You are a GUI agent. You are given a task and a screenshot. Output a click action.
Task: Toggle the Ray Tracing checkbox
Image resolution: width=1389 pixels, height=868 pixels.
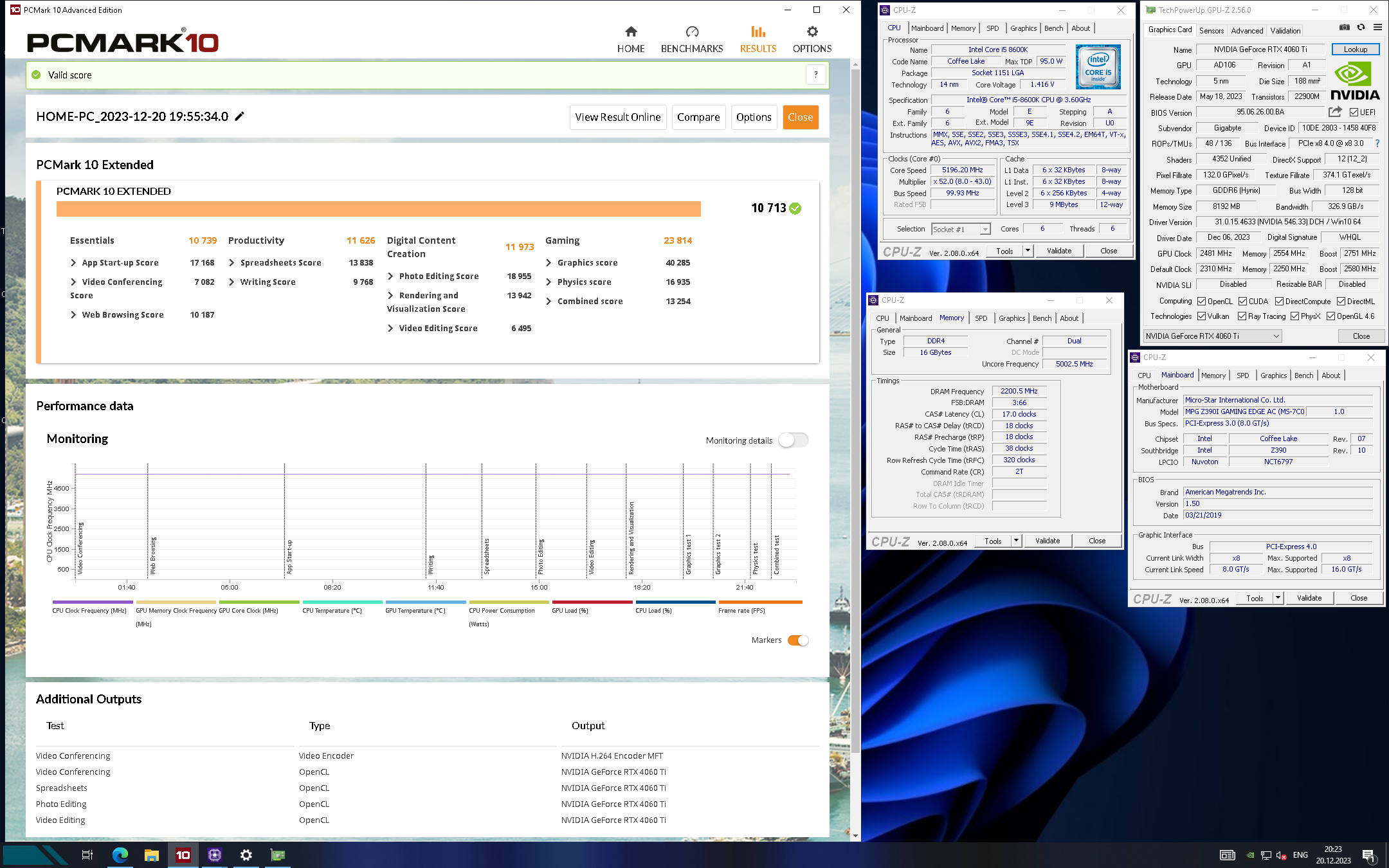[x=1242, y=316]
